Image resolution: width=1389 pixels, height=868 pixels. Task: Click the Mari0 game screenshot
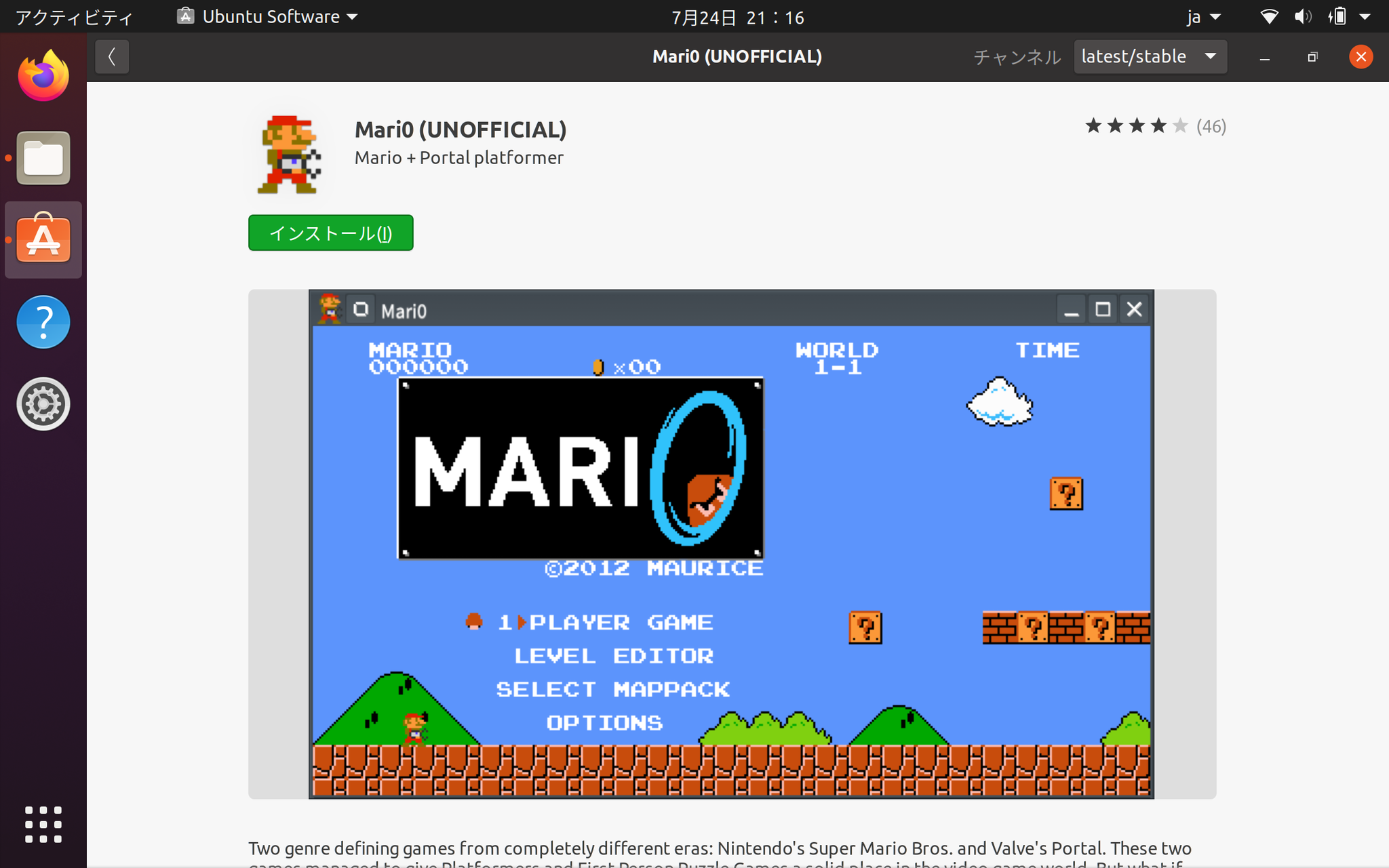(732, 544)
